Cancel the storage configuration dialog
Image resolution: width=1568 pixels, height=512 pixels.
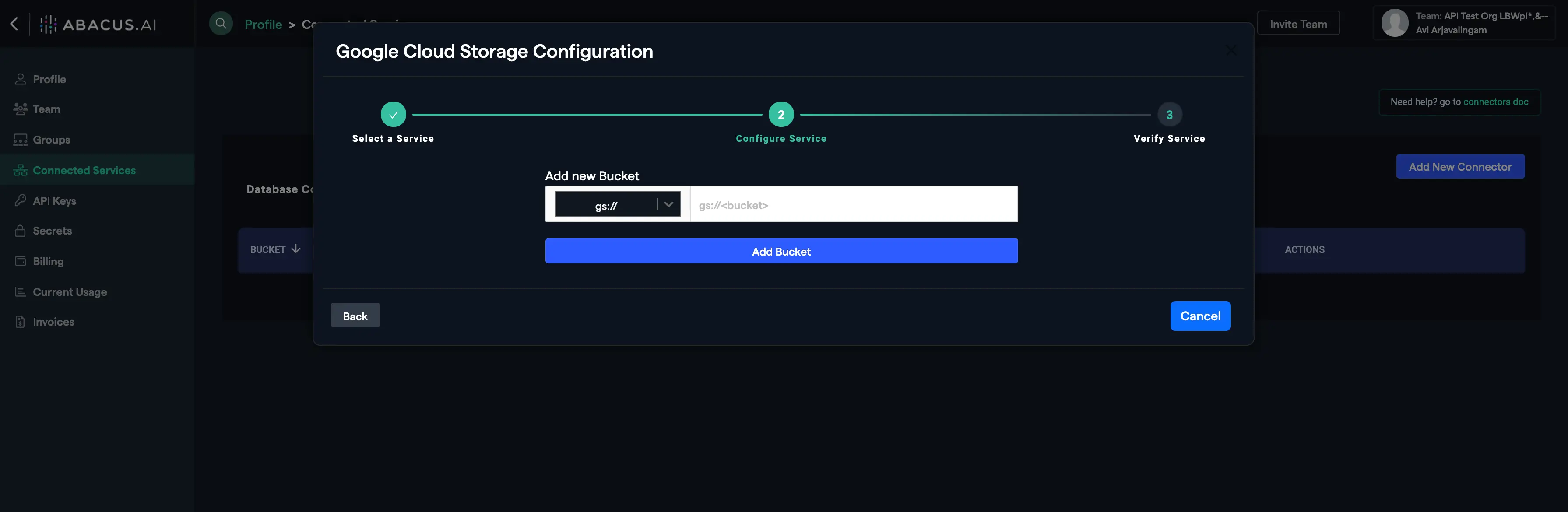1200,316
